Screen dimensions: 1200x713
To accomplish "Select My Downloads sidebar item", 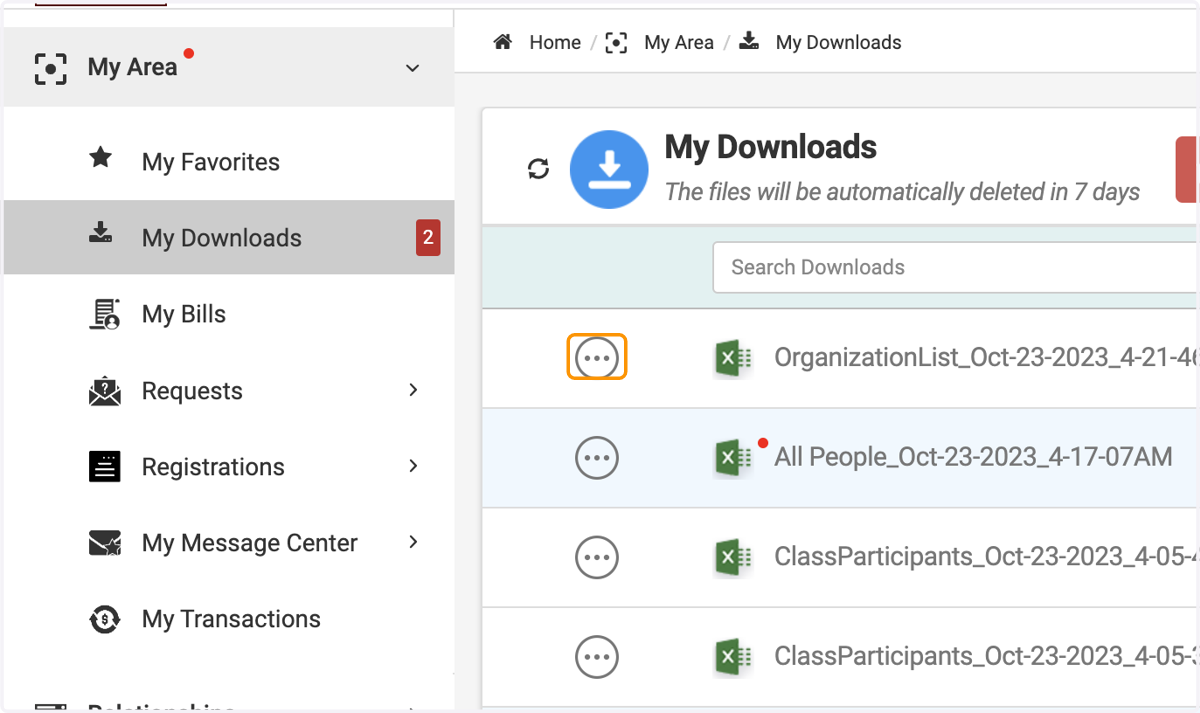I will [x=229, y=238].
